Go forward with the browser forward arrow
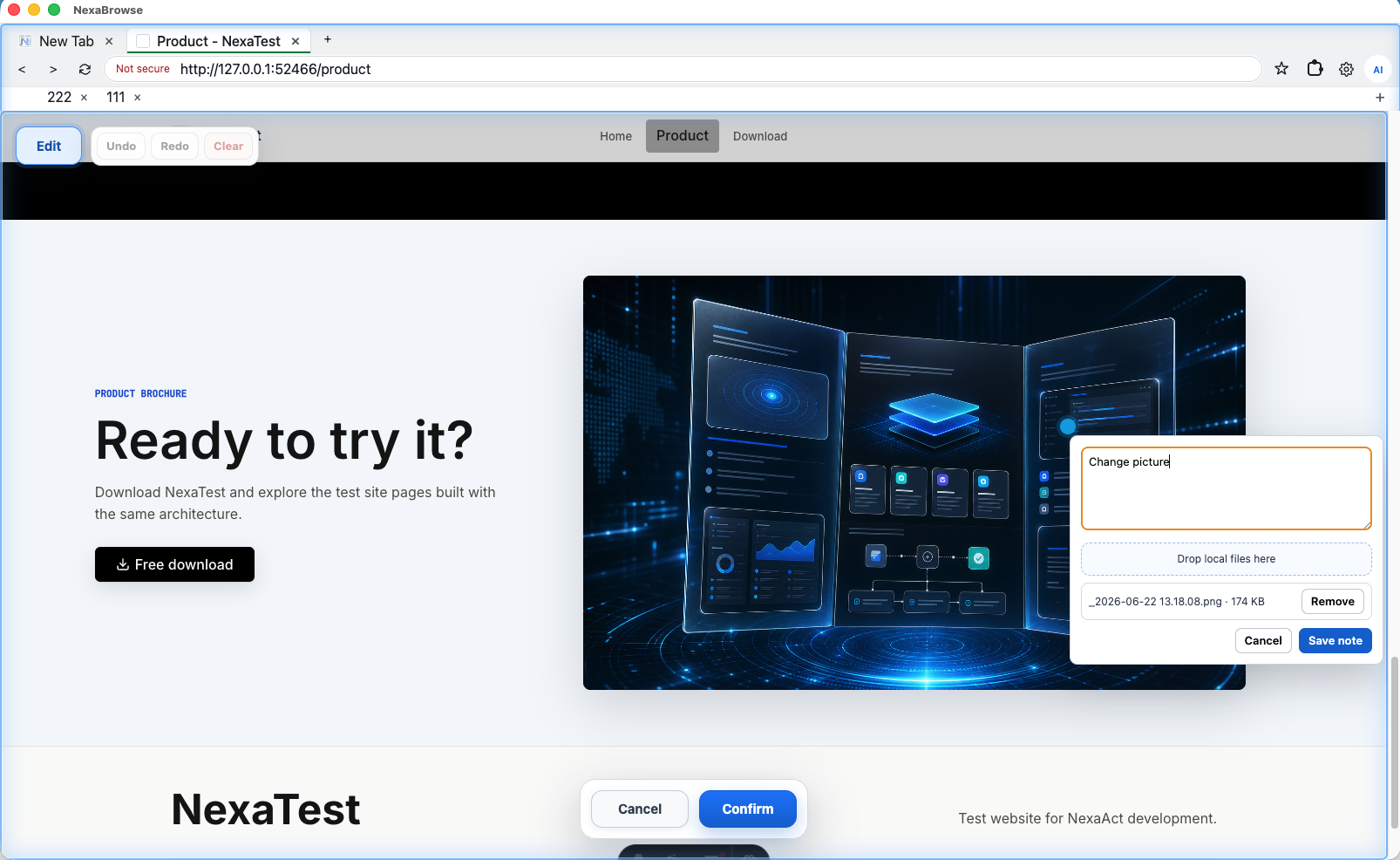This screenshot has height=860, width=1400. tap(53, 69)
